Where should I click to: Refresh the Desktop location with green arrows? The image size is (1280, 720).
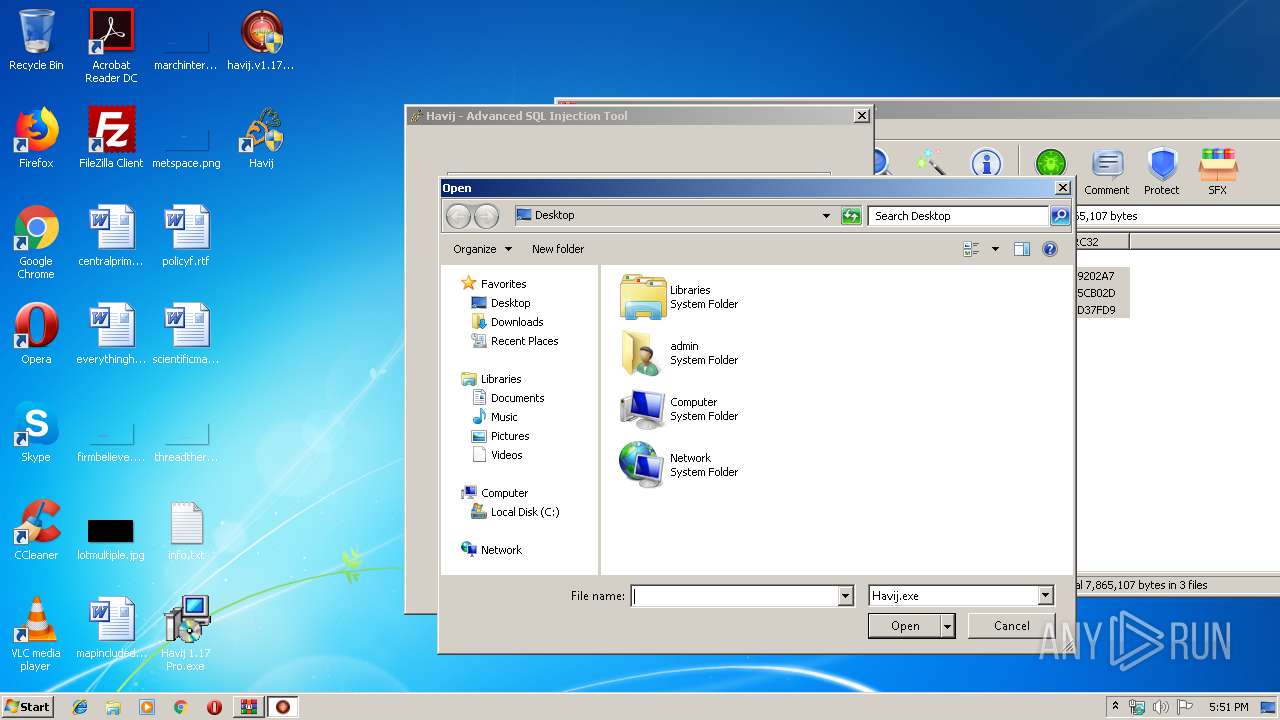[851, 216]
